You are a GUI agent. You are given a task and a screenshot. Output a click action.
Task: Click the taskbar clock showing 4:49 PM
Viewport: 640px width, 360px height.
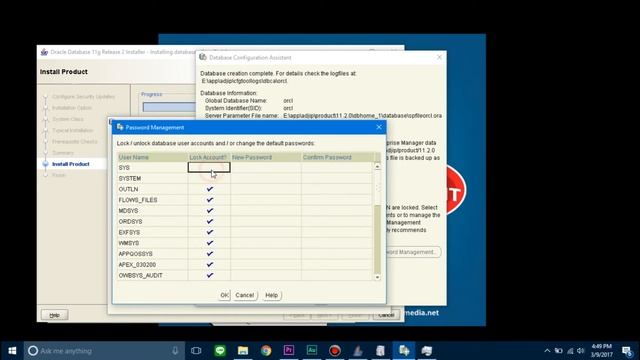tap(602, 351)
